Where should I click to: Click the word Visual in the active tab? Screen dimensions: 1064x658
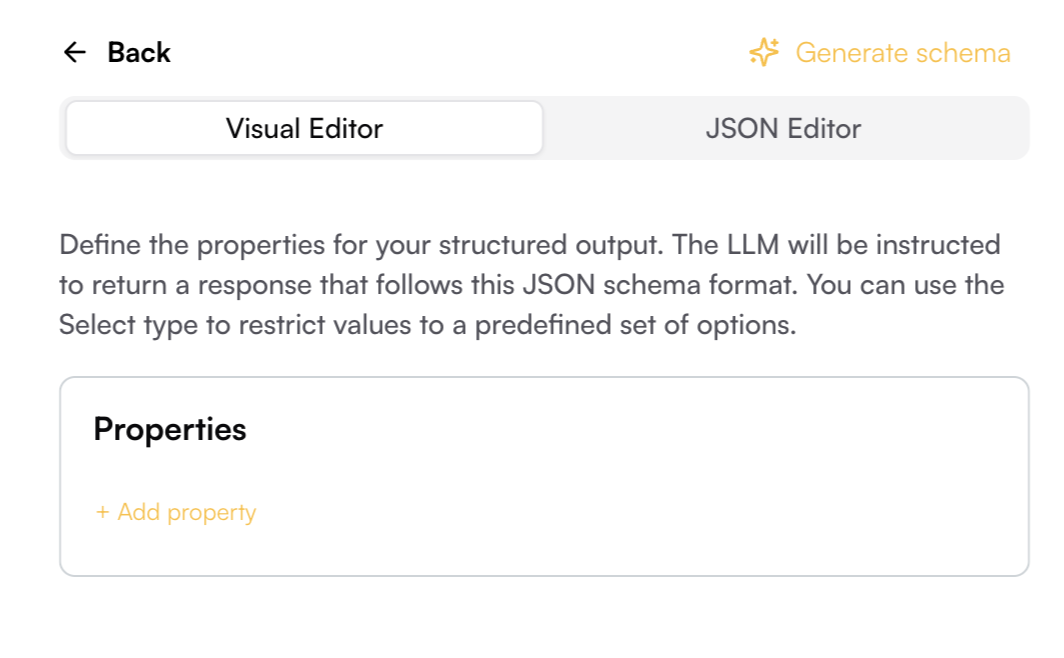coord(263,128)
